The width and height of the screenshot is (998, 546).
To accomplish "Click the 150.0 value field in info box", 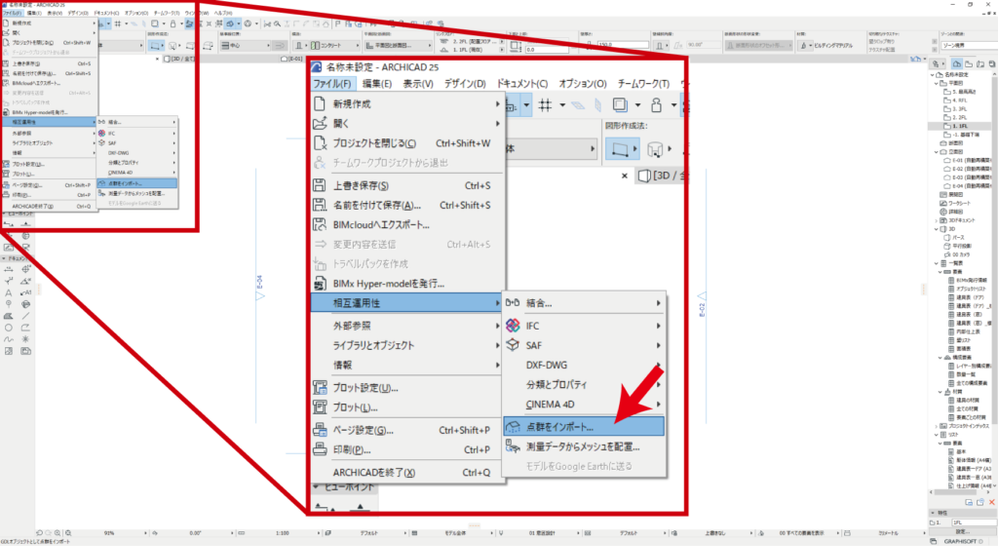I will 622,46.
